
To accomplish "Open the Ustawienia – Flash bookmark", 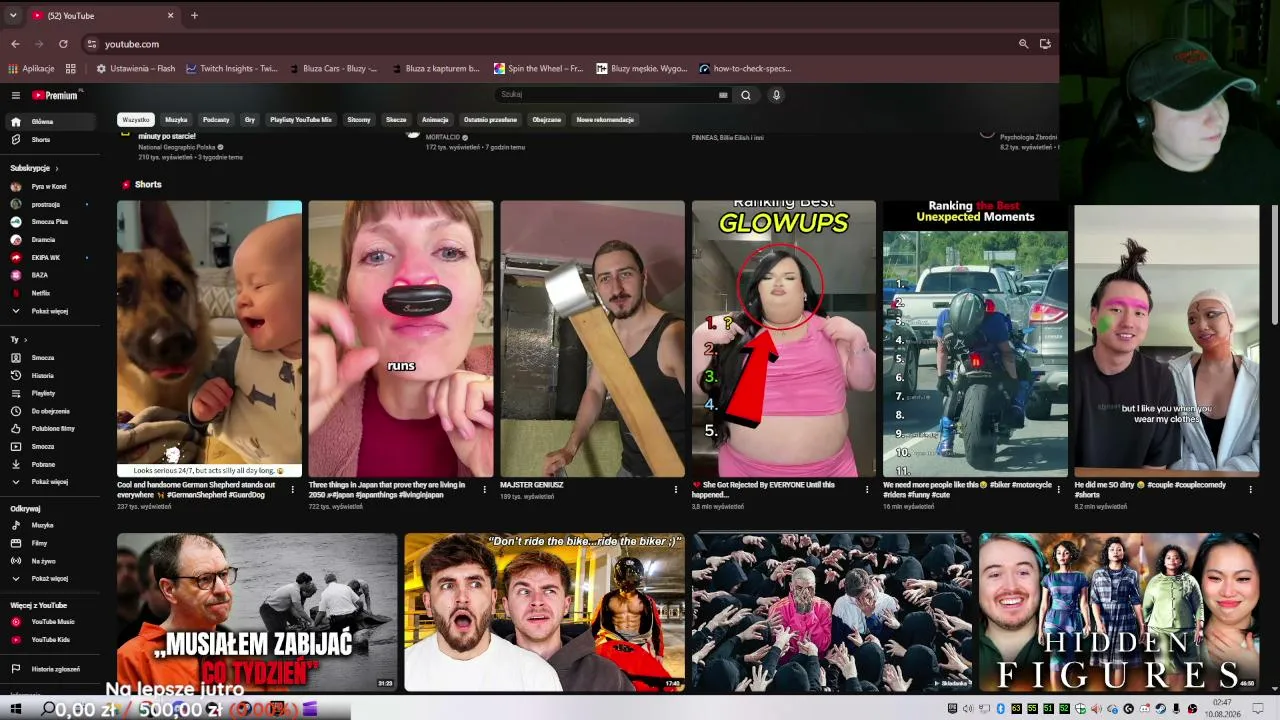I will coord(136,69).
